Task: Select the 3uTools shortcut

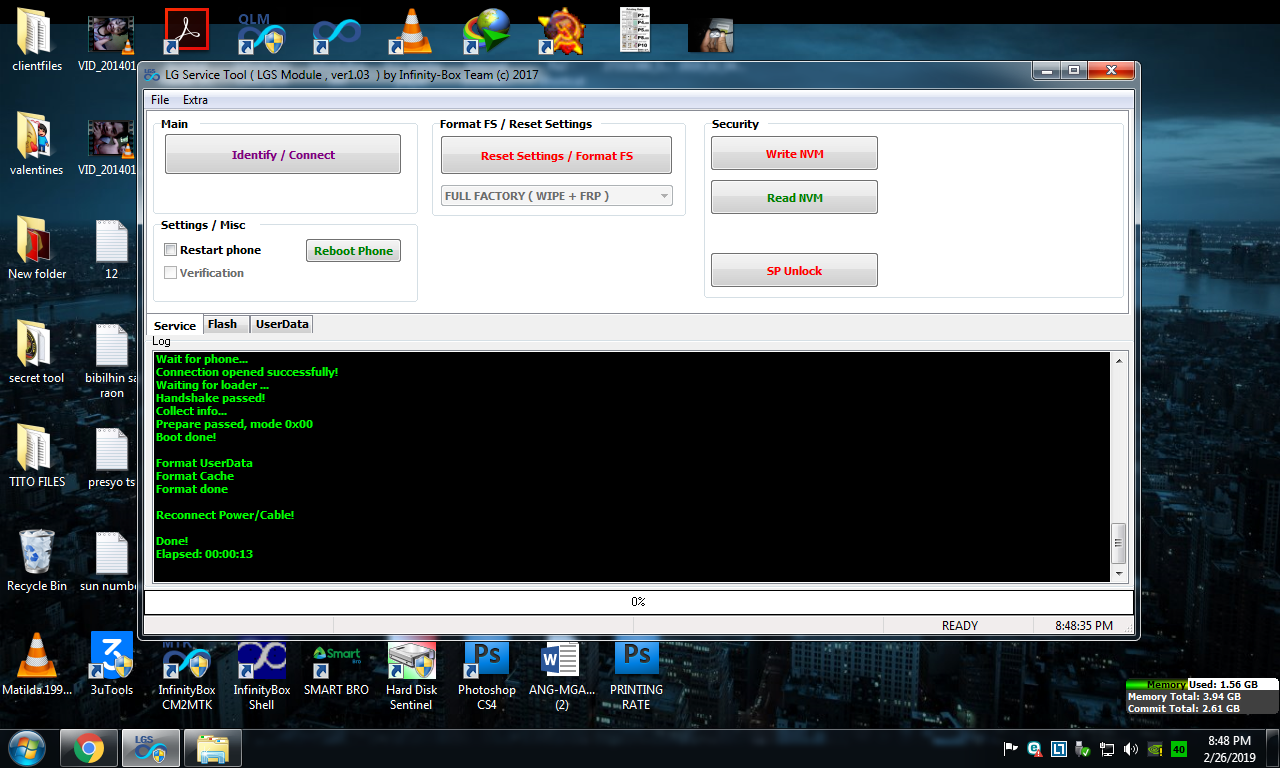Action: (111, 664)
